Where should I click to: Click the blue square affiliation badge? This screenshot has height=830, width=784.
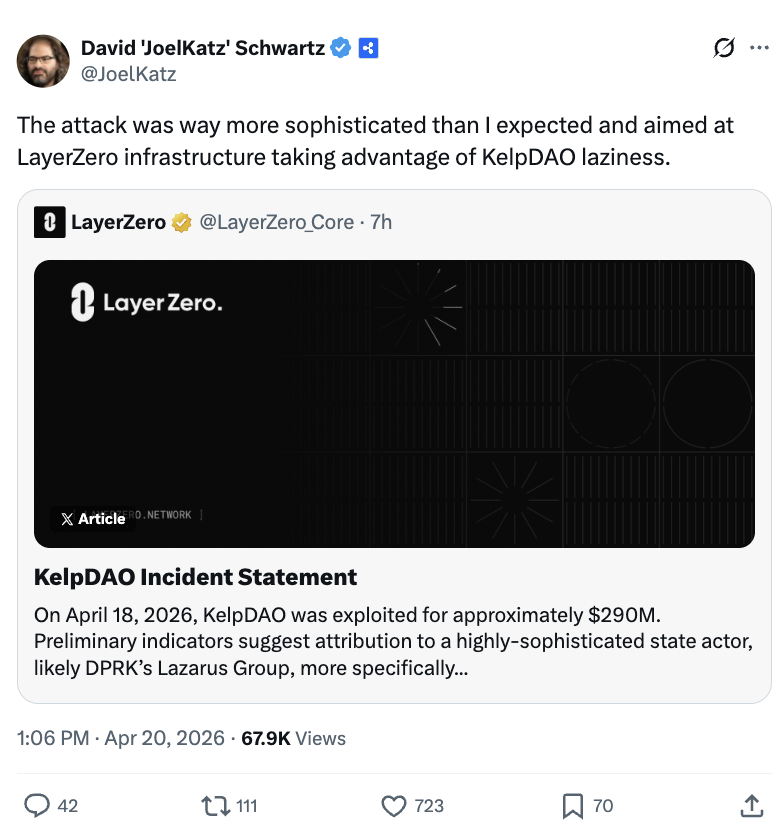pyautogui.click(x=368, y=48)
